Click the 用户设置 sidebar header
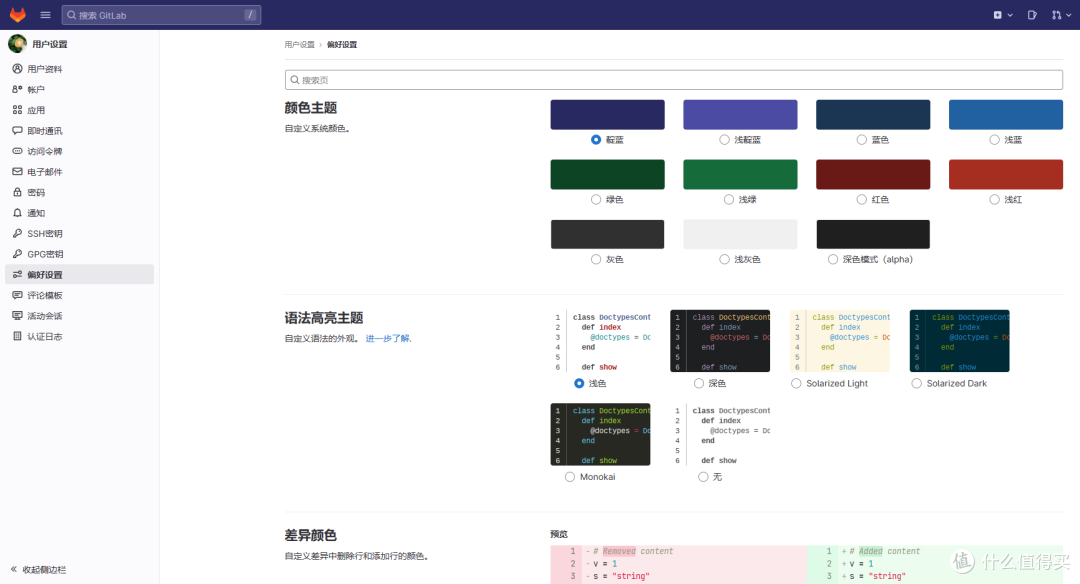The height and width of the screenshot is (584, 1080). pos(50,44)
